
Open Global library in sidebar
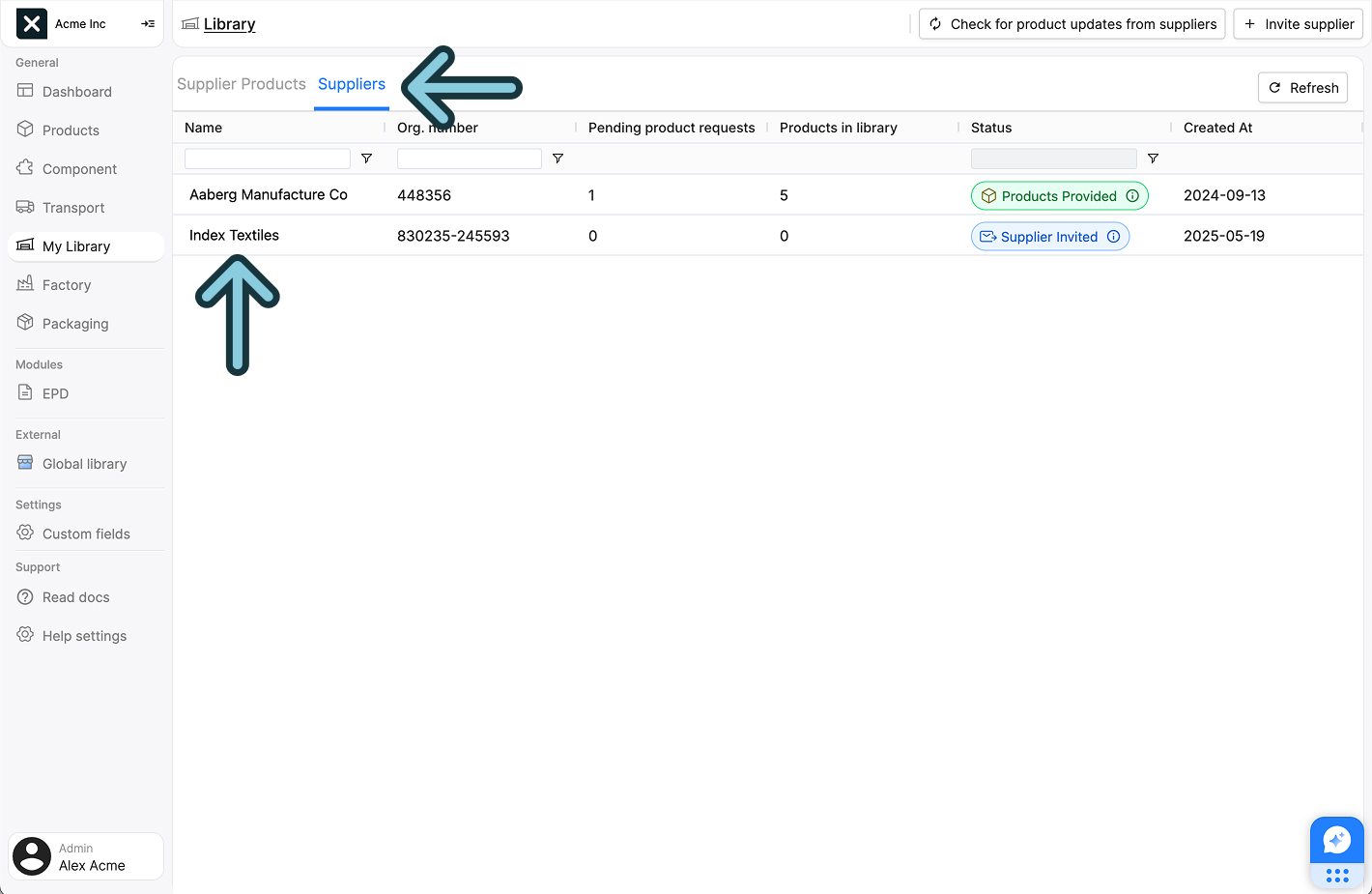84,464
